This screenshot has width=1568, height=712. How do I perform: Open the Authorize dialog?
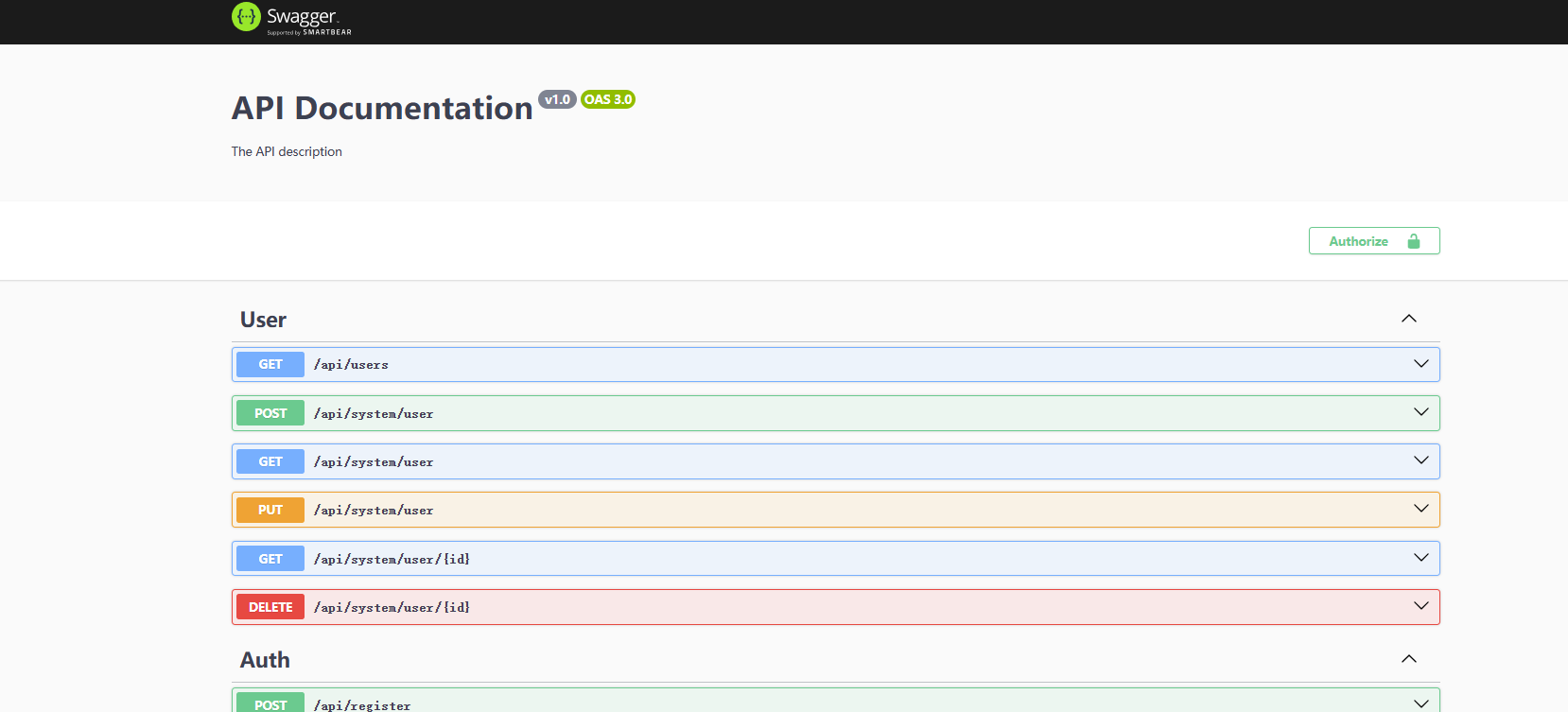coord(1373,241)
